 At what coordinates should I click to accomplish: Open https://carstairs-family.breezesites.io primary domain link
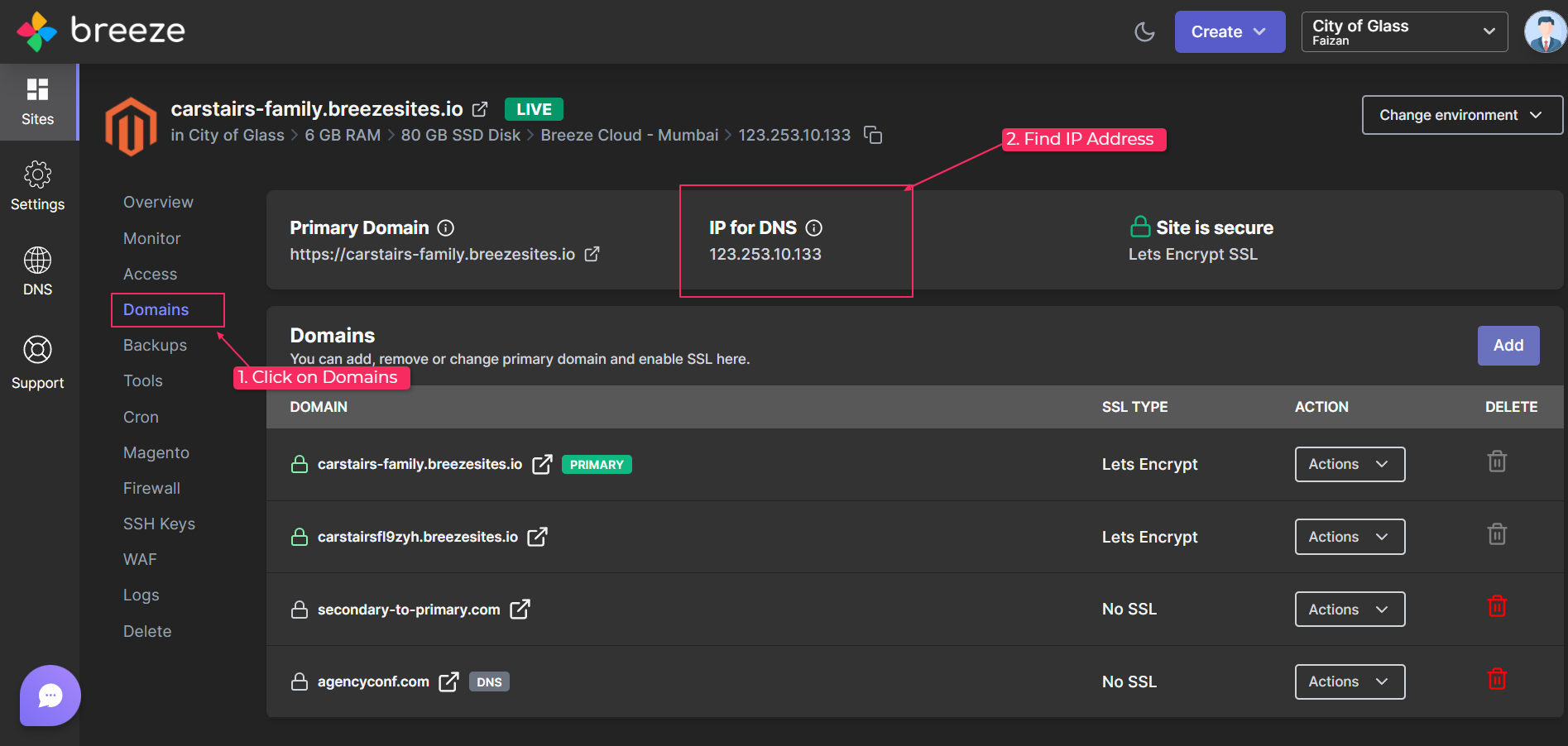coord(432,254)
